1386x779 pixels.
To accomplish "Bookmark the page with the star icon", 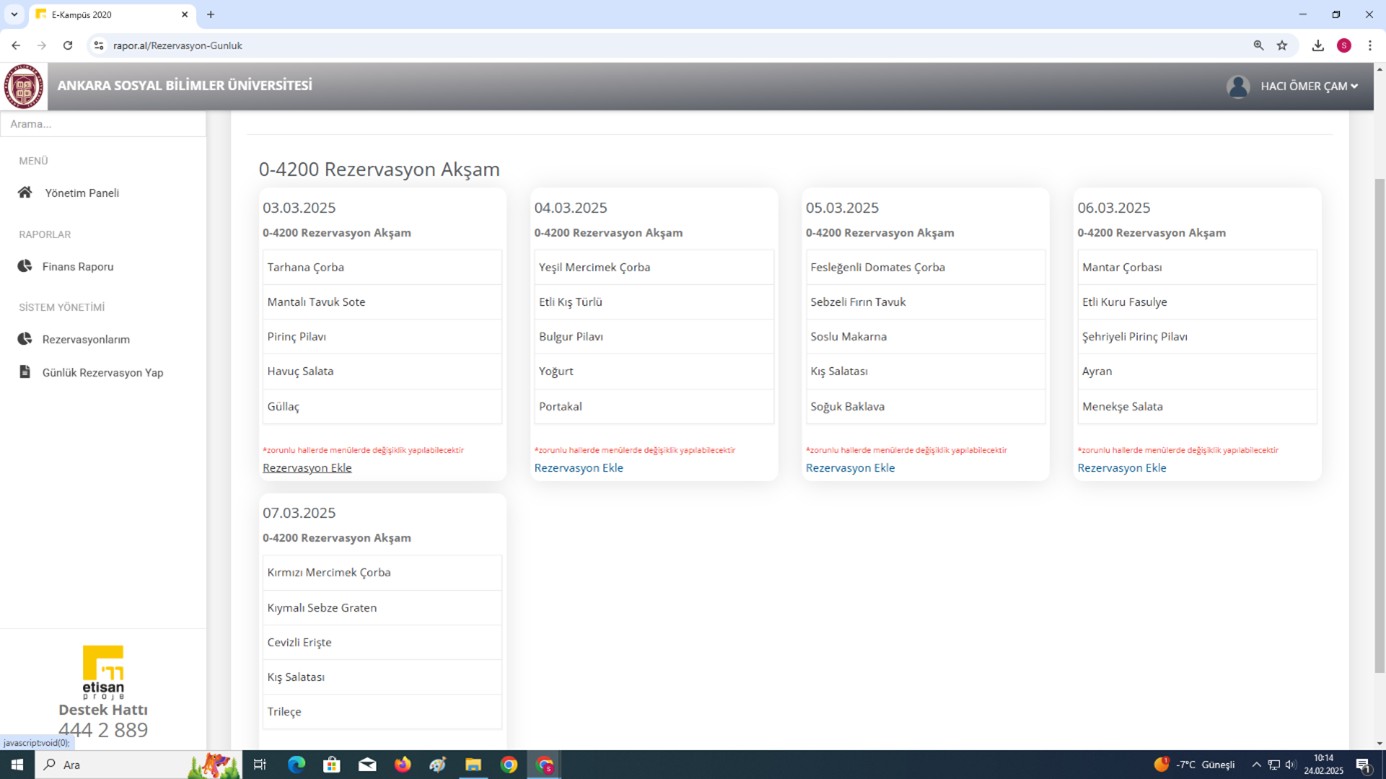I will 1282,45.
